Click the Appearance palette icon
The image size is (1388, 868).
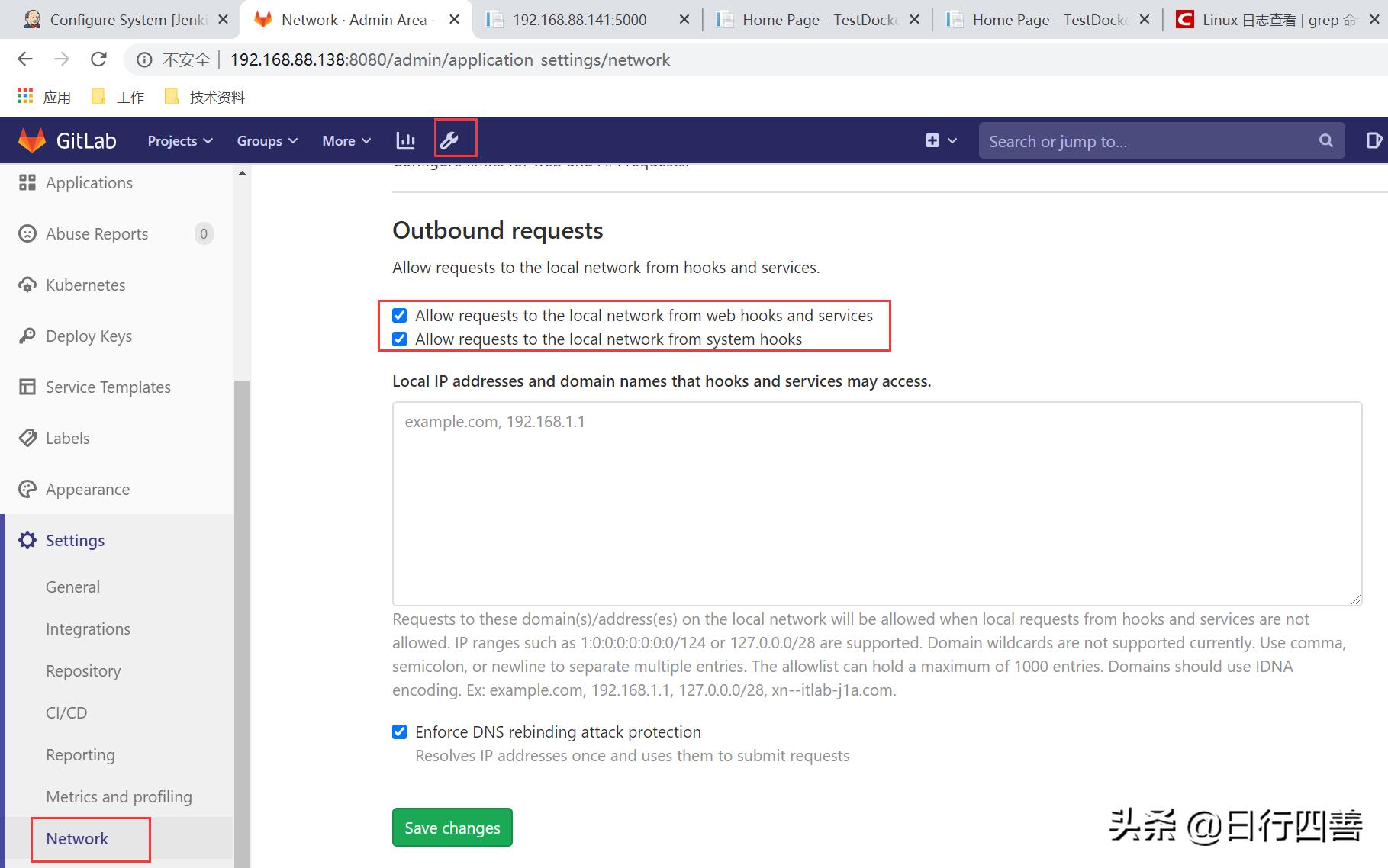click(27, 489)
